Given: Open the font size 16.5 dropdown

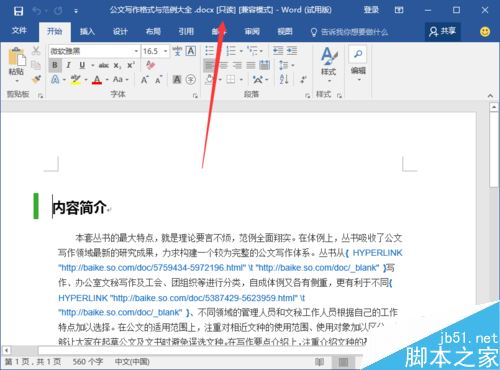Looking at the screenshot, I should point(165,51).
